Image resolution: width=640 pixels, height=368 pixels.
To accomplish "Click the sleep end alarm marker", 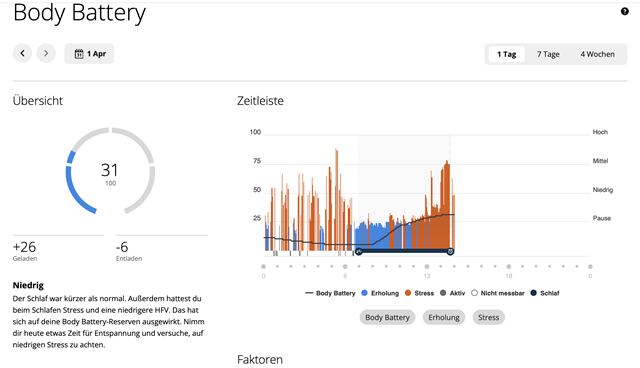I will 450,251.
